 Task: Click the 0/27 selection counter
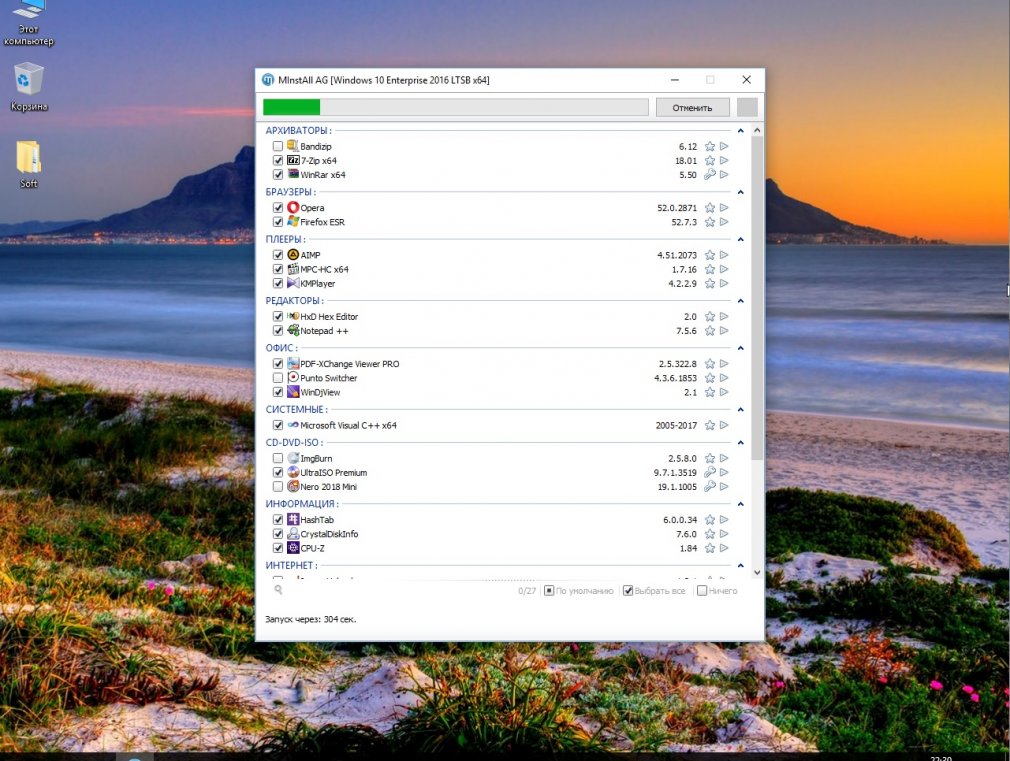(527, 590)
